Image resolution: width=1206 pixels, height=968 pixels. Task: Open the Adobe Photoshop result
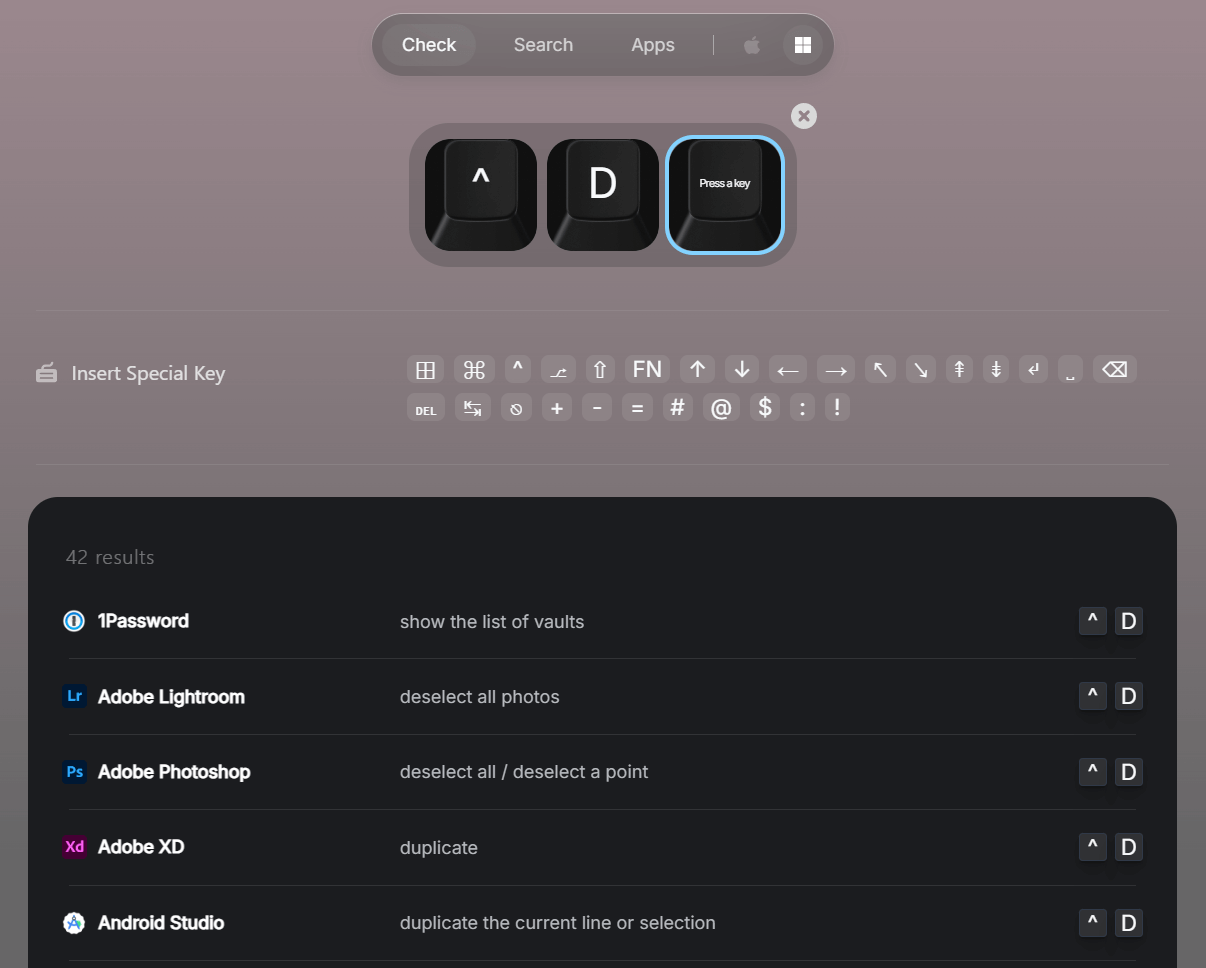click(603, 772)
